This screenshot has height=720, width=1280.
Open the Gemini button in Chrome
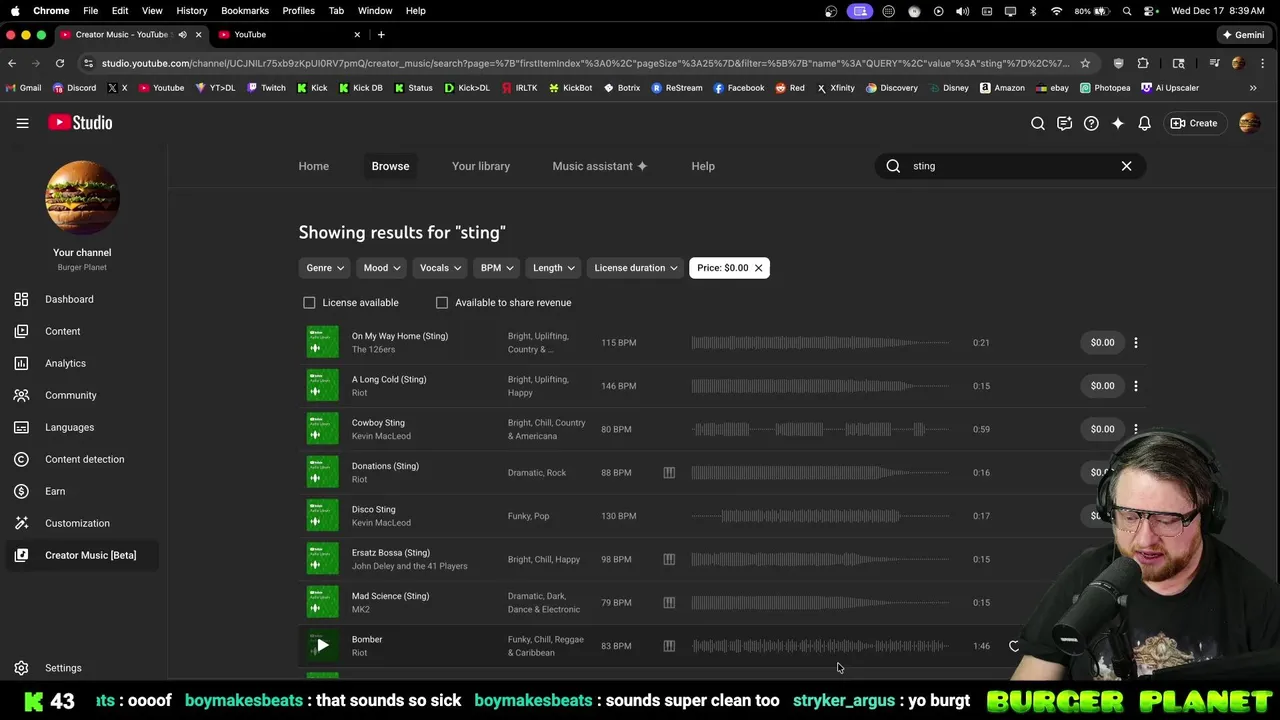(1243, 35)
